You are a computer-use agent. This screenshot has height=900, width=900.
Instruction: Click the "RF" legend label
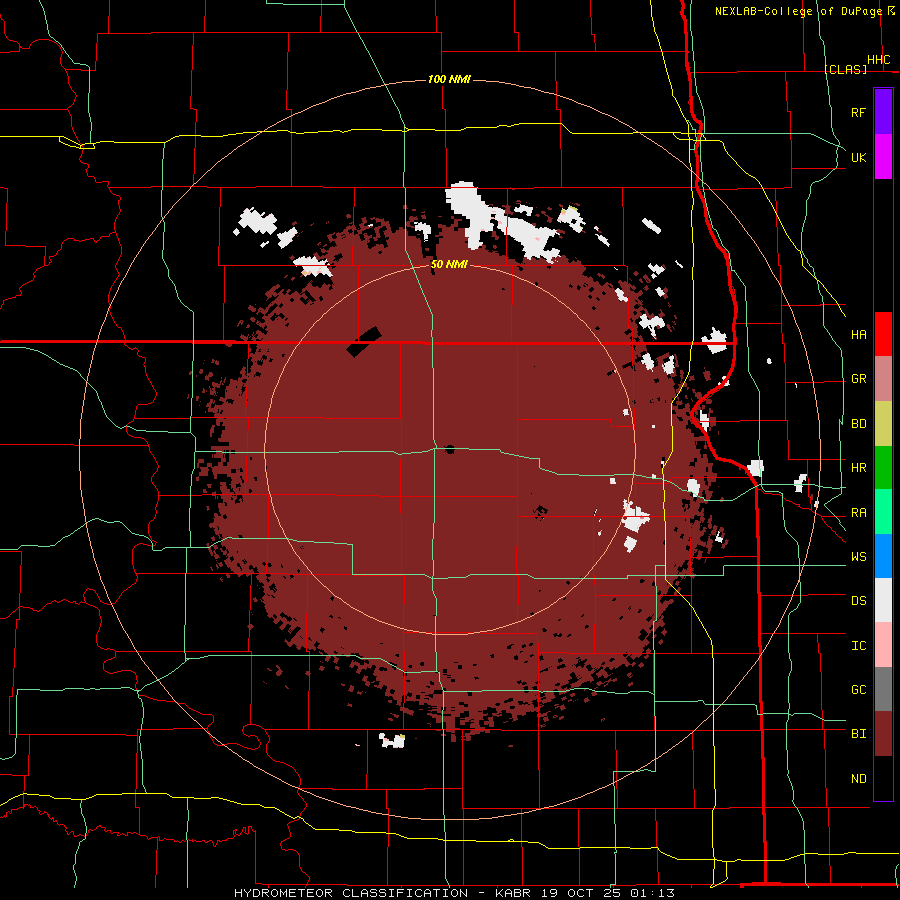coord(858,113)
